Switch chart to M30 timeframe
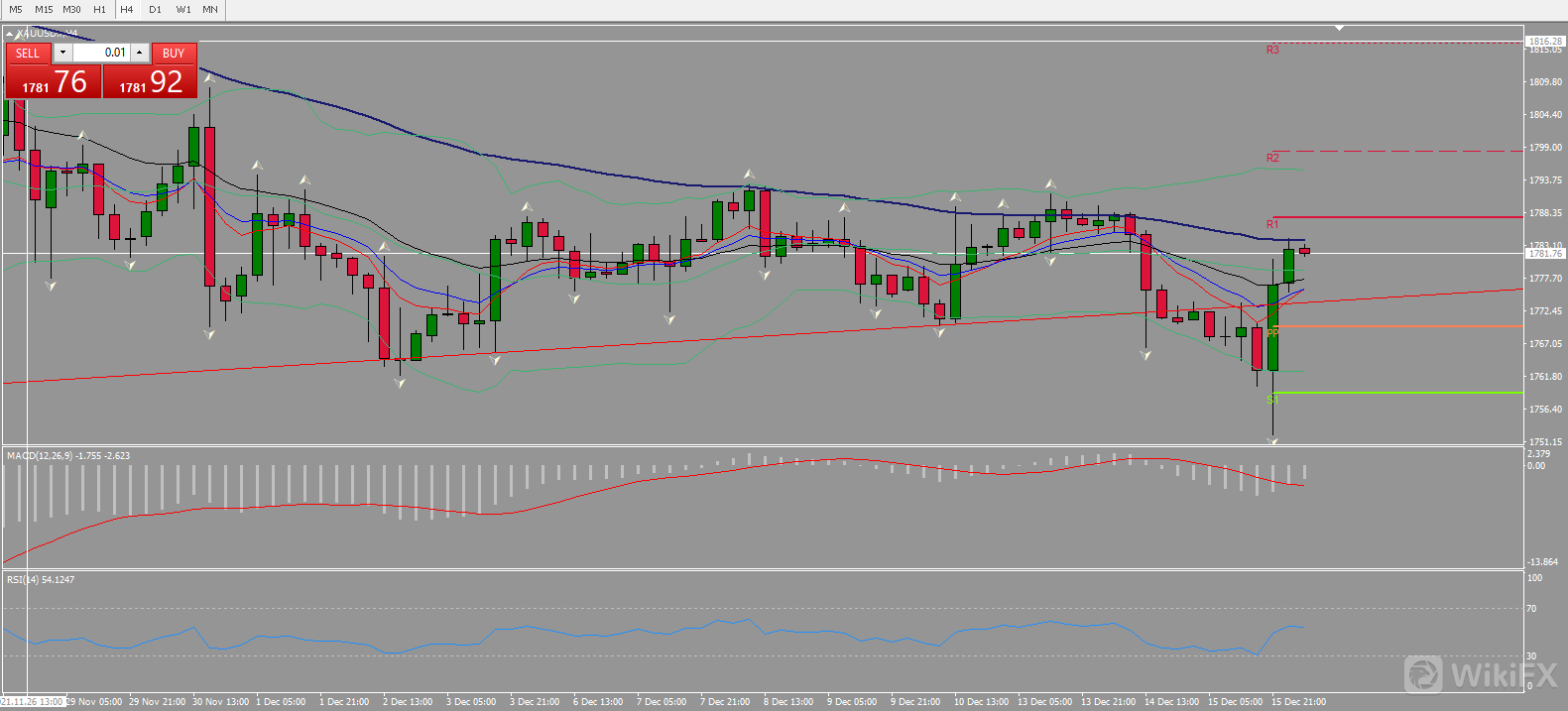1568x711 pixels. (x=71, y=9)
